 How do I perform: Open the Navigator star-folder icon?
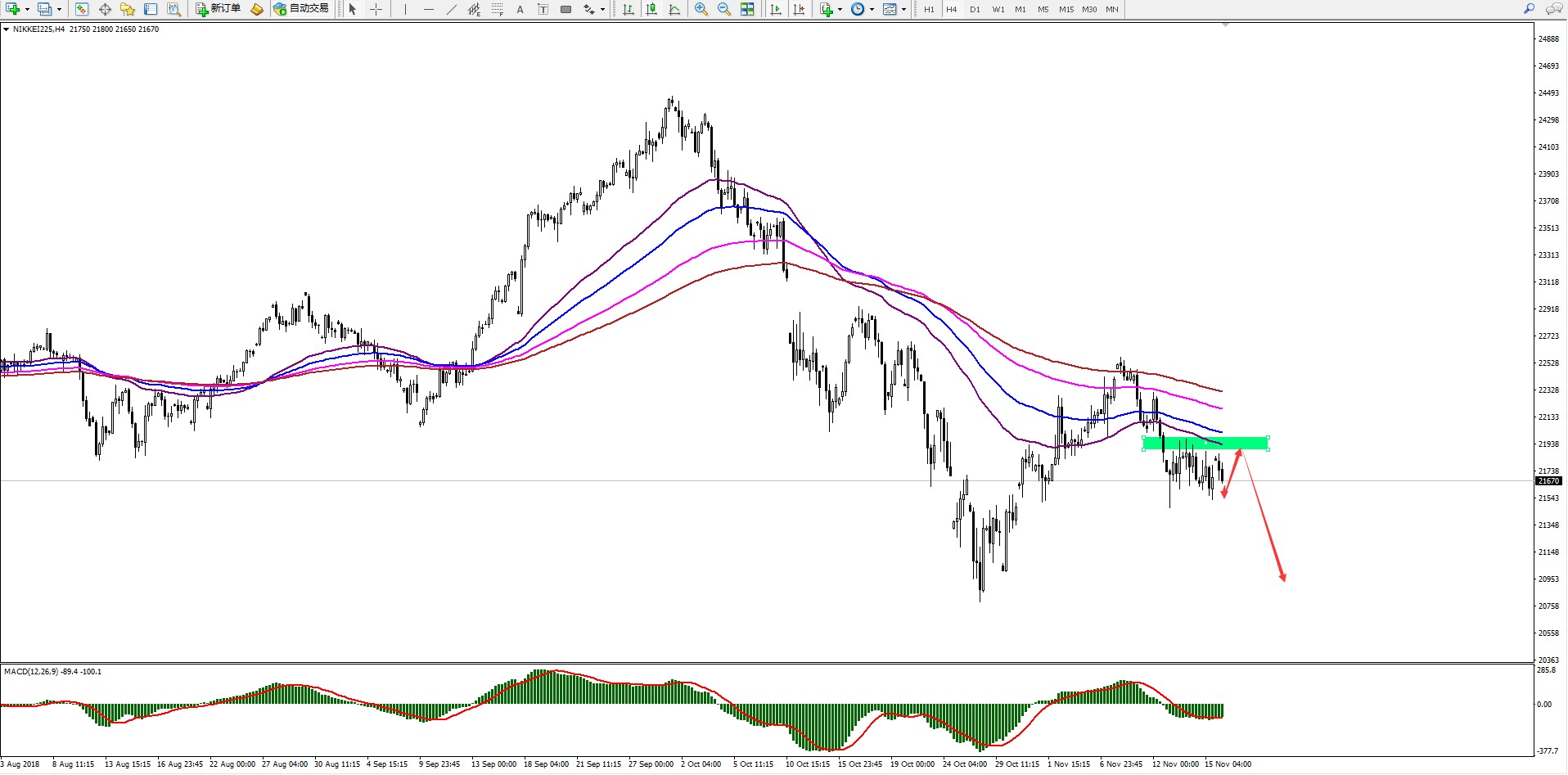pos(128,9)
